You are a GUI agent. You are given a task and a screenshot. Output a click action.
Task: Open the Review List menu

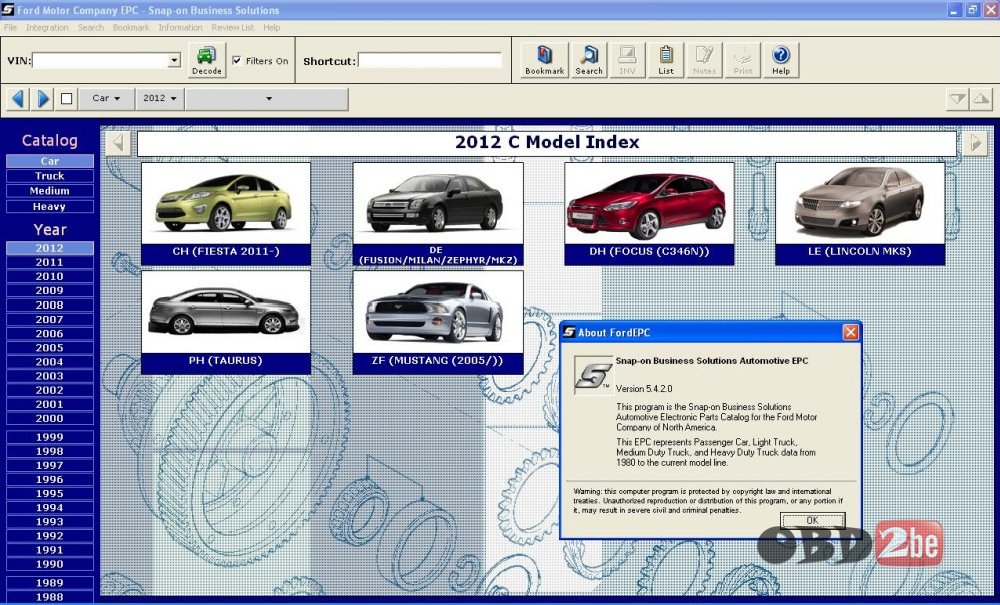(233, 27)
